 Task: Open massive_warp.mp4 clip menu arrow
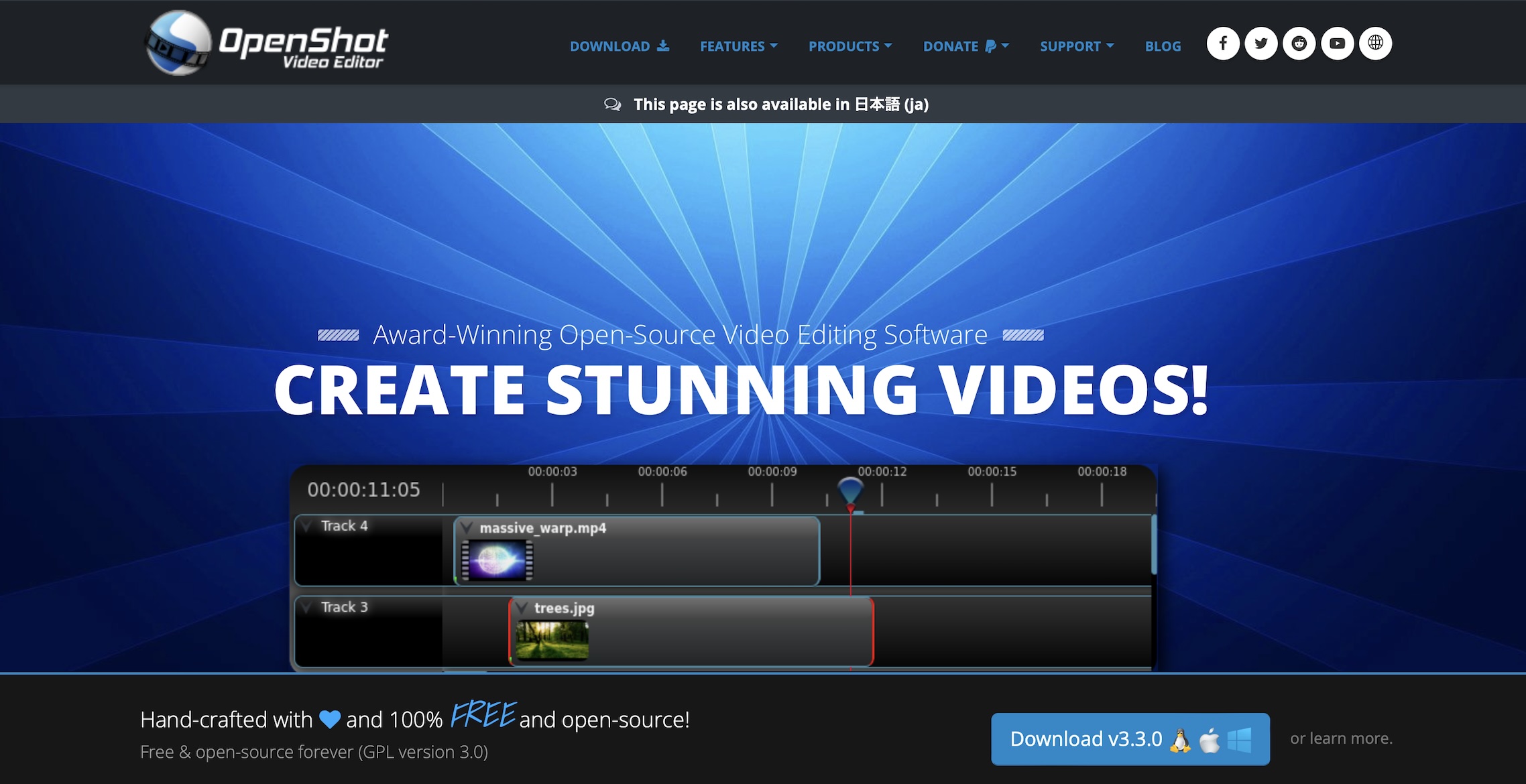pos(467,528)
